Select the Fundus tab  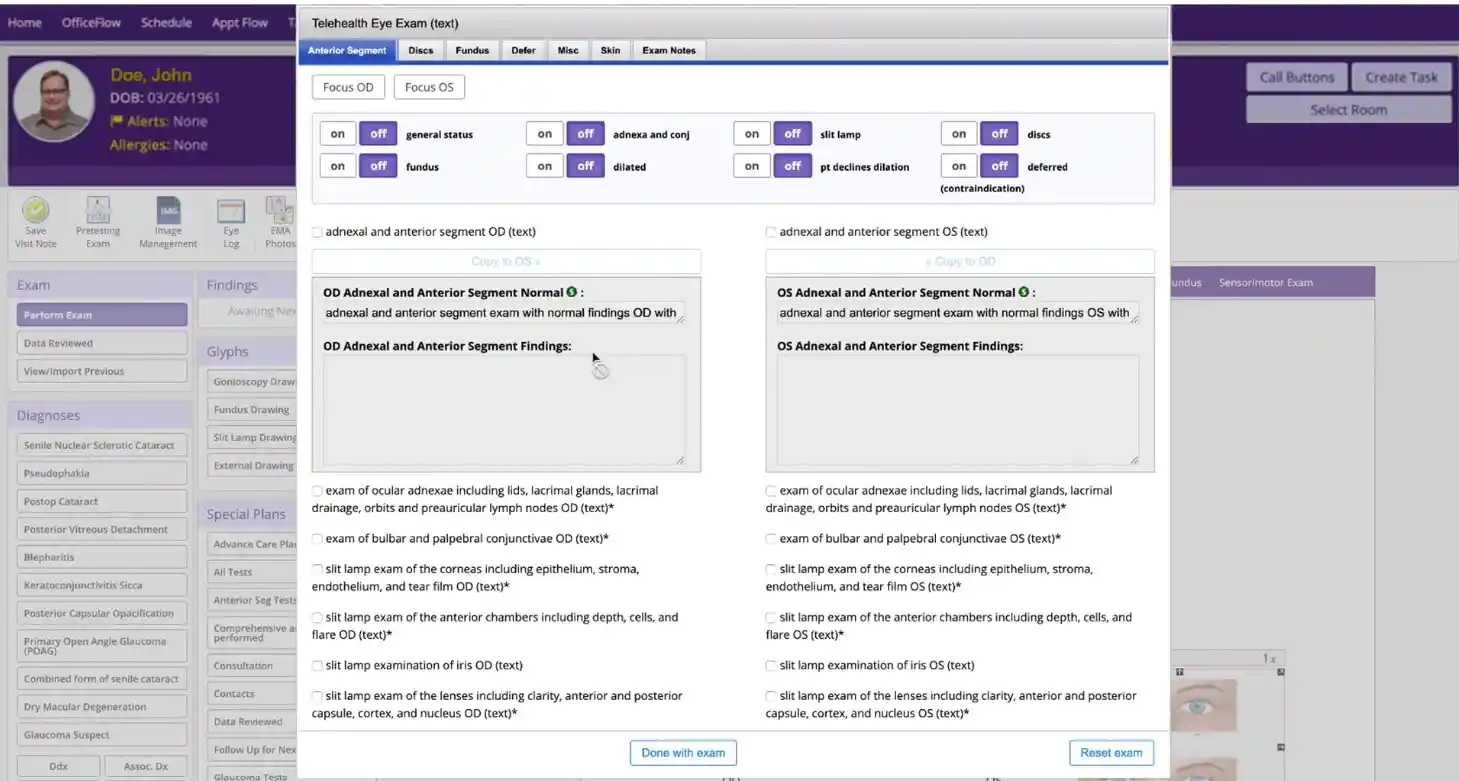tap(472, 50)
